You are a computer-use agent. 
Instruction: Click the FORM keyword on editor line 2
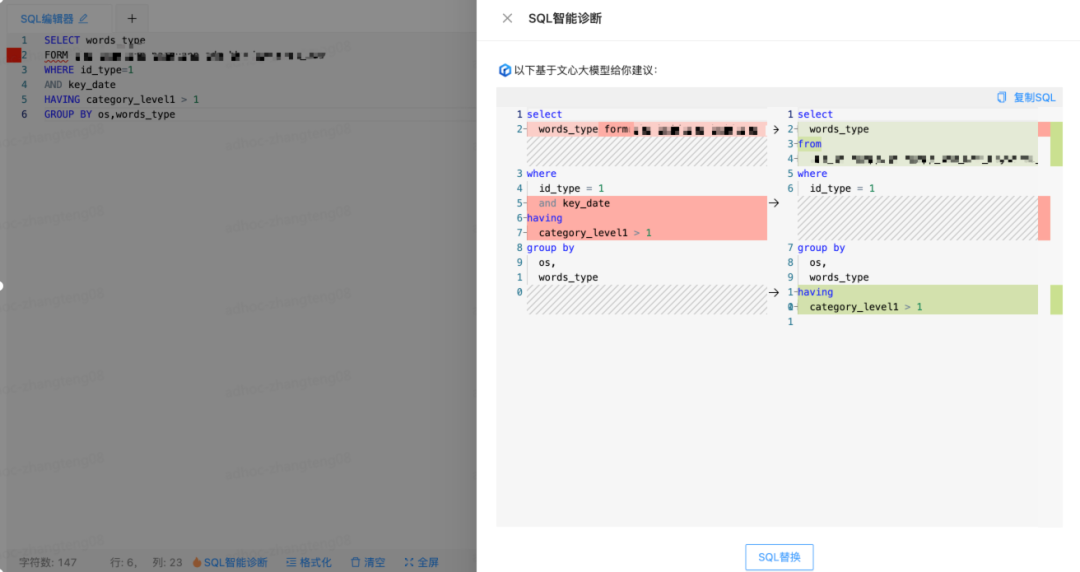coord(56,55)
